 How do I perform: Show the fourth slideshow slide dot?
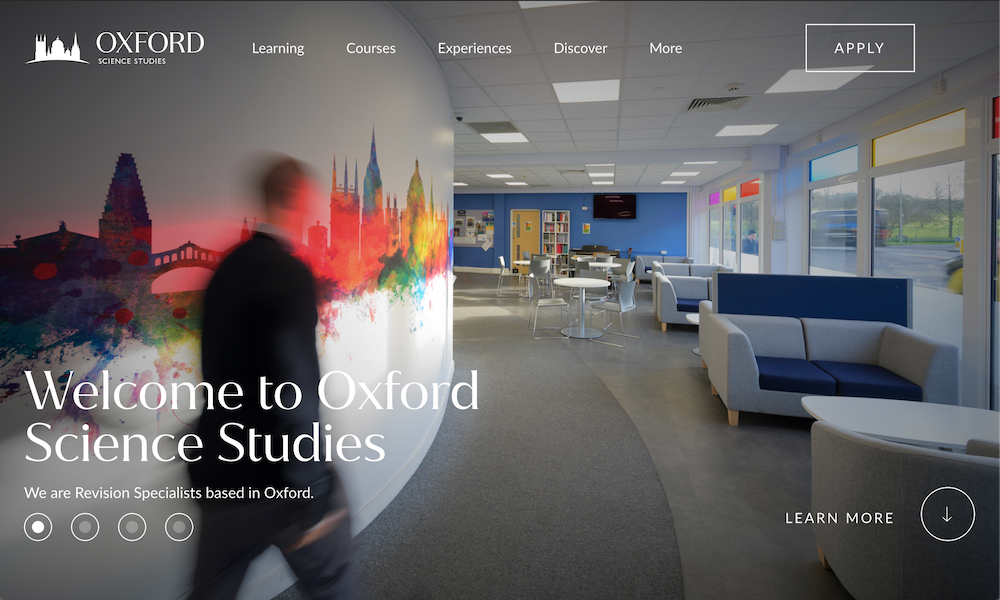[x=179, y=527]
